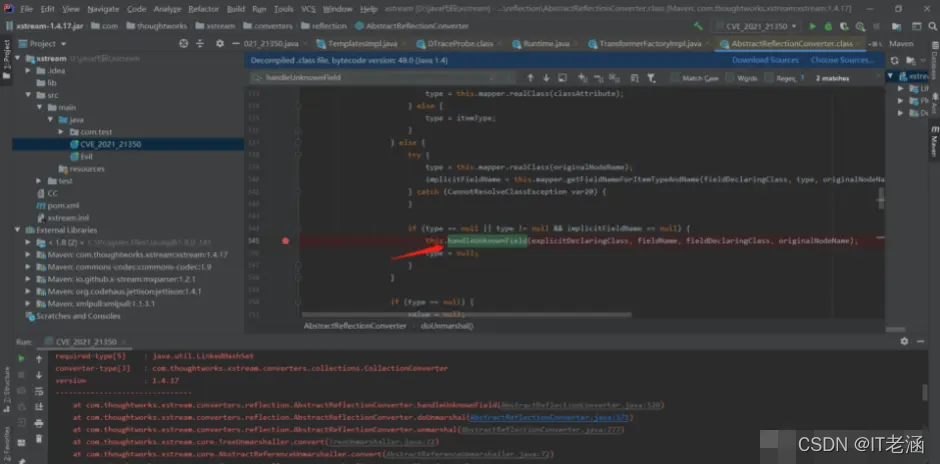Click the green Run button
Image resolution: width=940 pixels, height=464 pixels.
coord(812,26)
